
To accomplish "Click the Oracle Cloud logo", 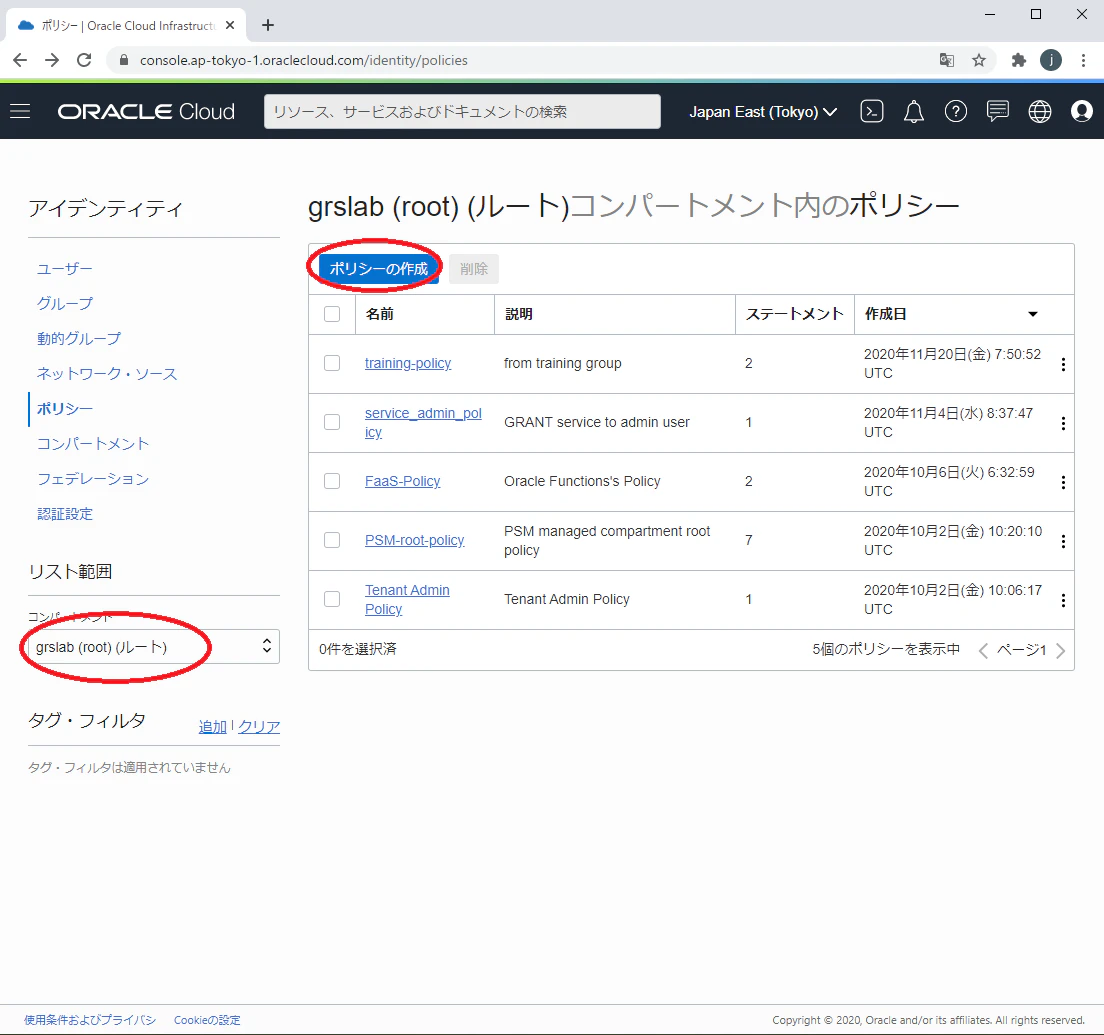I will (x=146, y=111).
